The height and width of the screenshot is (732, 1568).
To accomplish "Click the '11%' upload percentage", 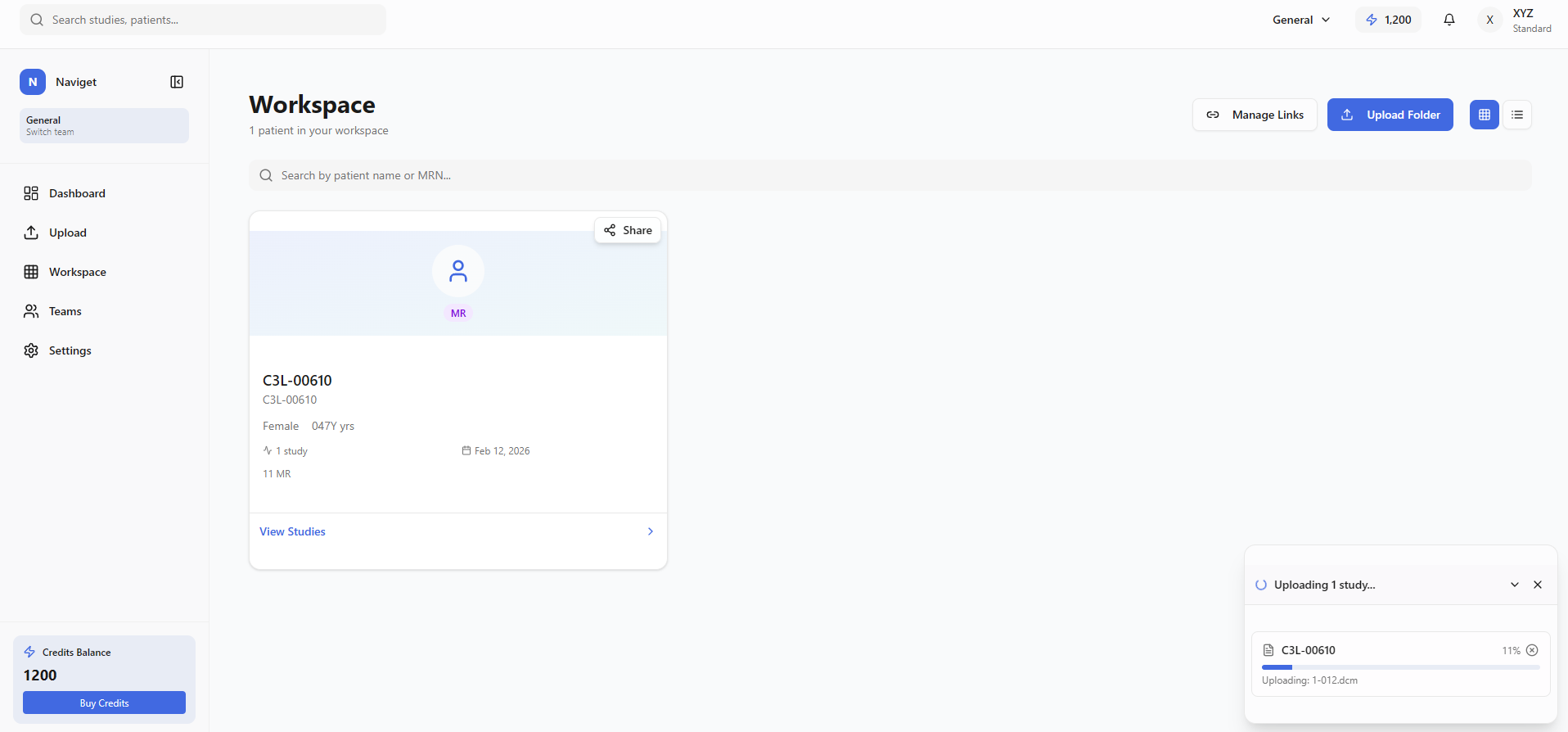I will 1511,651.
